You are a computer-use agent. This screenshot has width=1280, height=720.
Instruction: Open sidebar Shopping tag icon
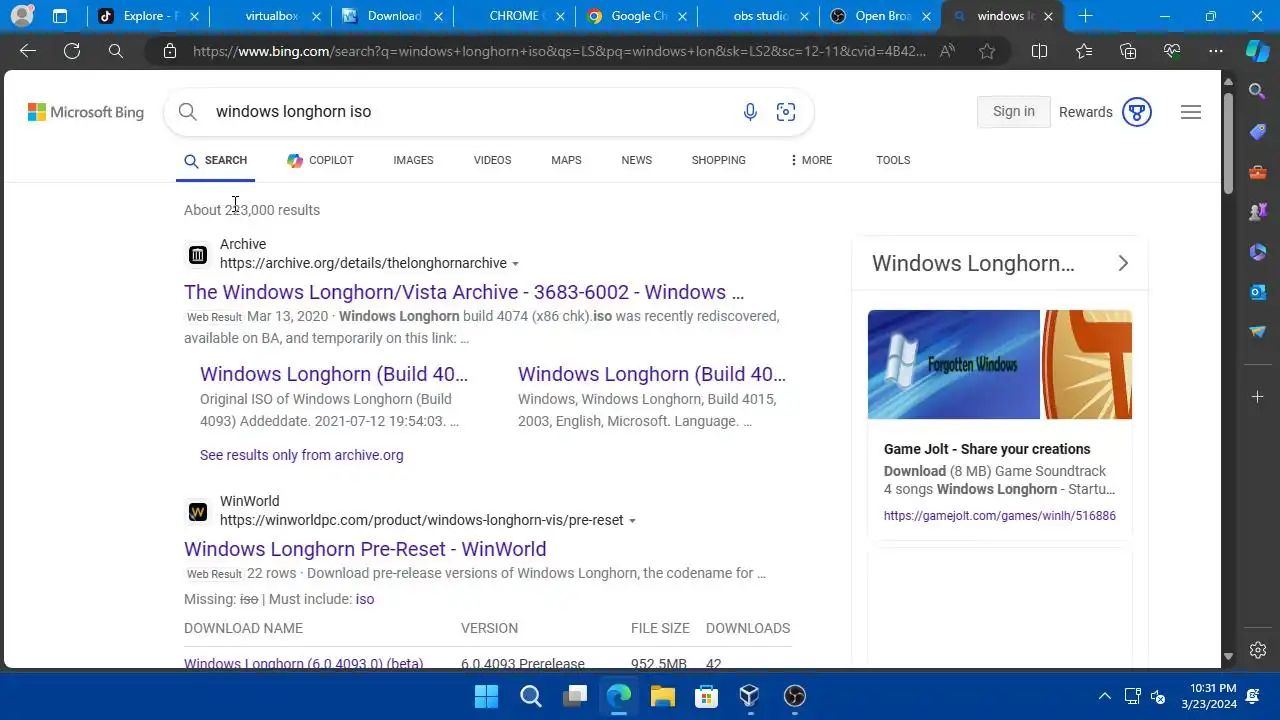tap(1258, 132)
